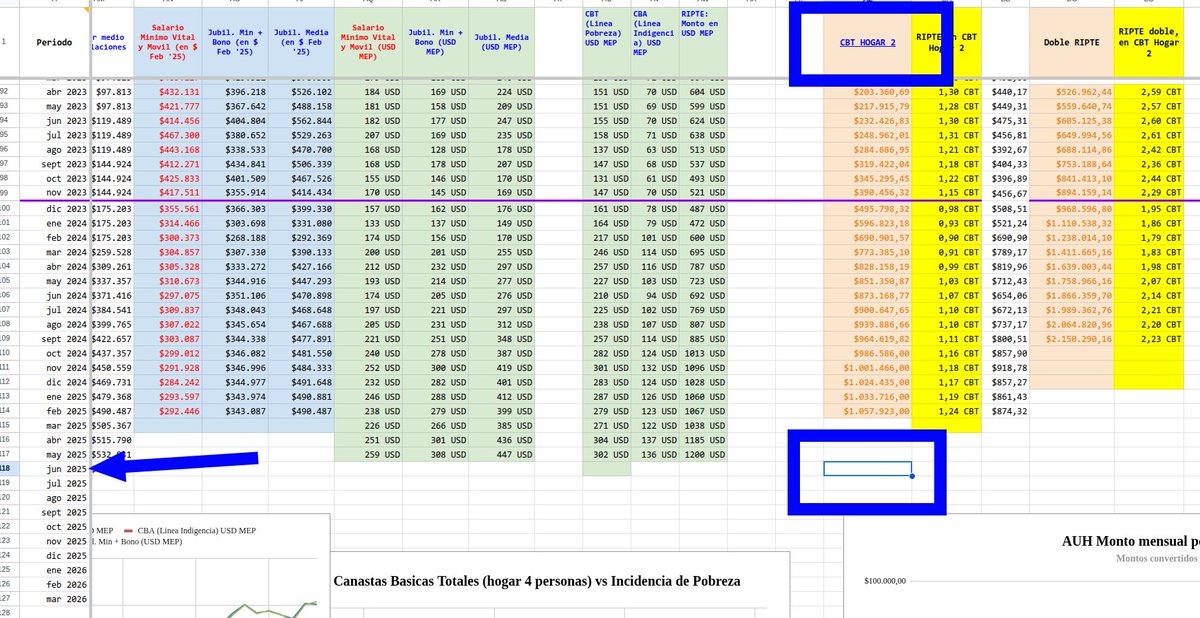Select cell '$490.487' in Jubil. Media column

click(301, 410)
